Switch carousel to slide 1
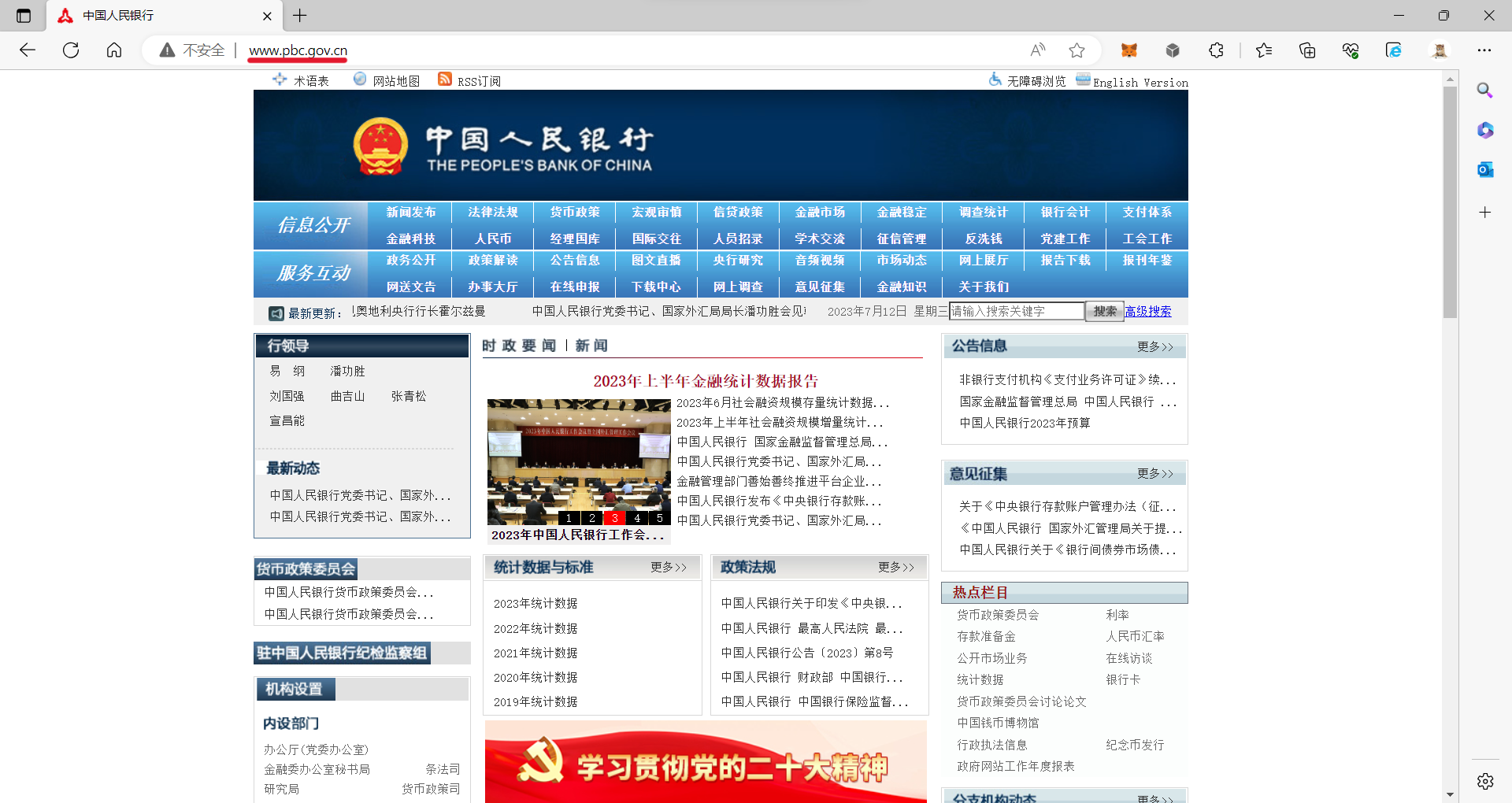 [x=569, y=518]
